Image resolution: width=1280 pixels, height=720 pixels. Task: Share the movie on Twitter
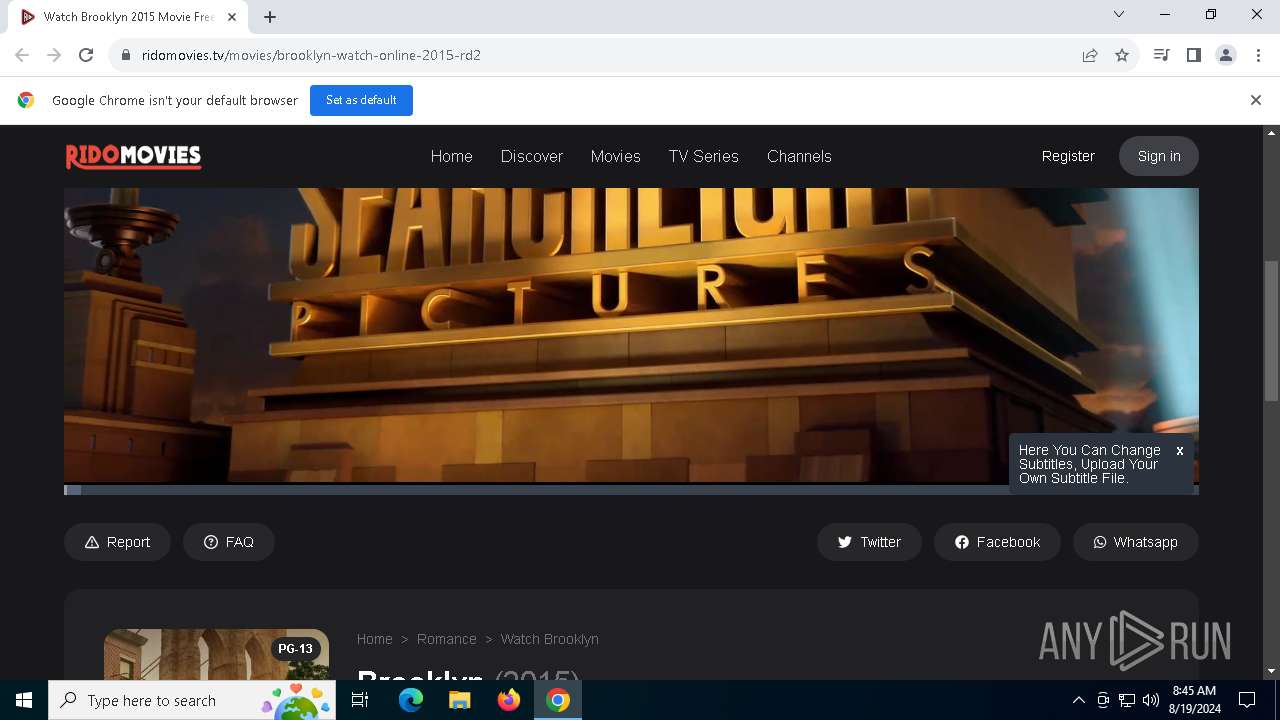(869, 542)
